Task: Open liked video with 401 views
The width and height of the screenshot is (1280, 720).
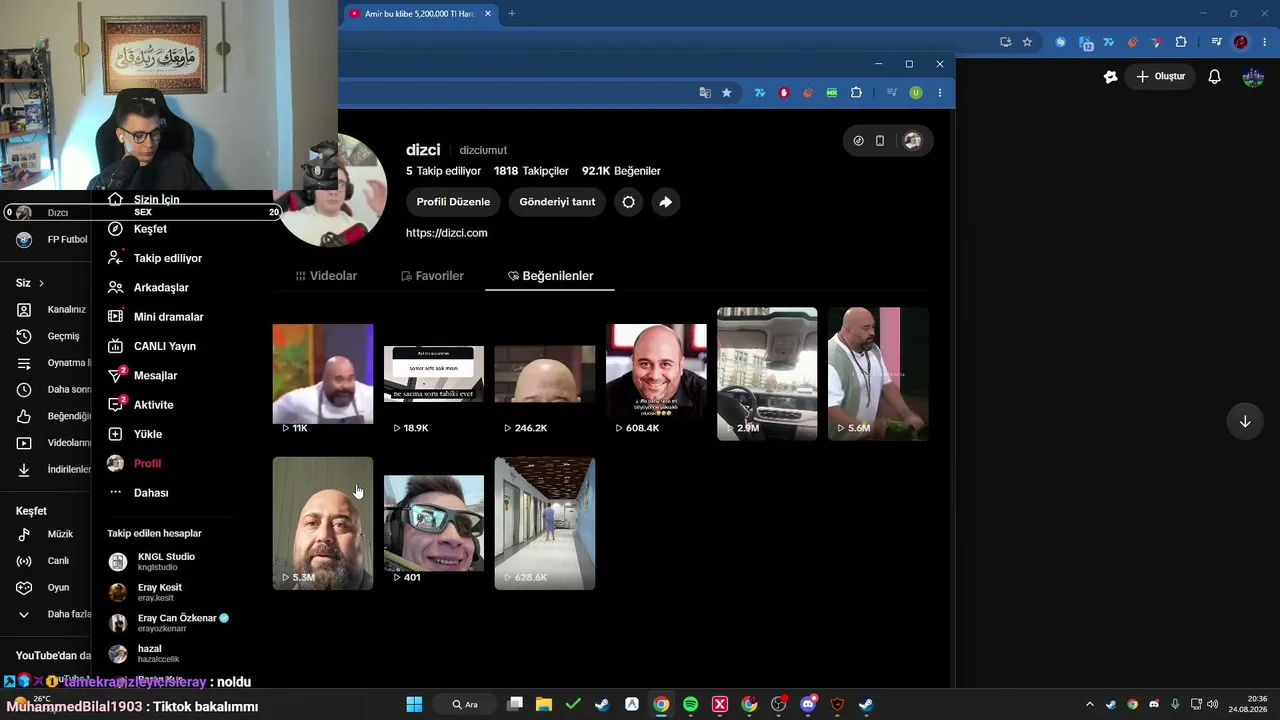Action: coord(434,523)
